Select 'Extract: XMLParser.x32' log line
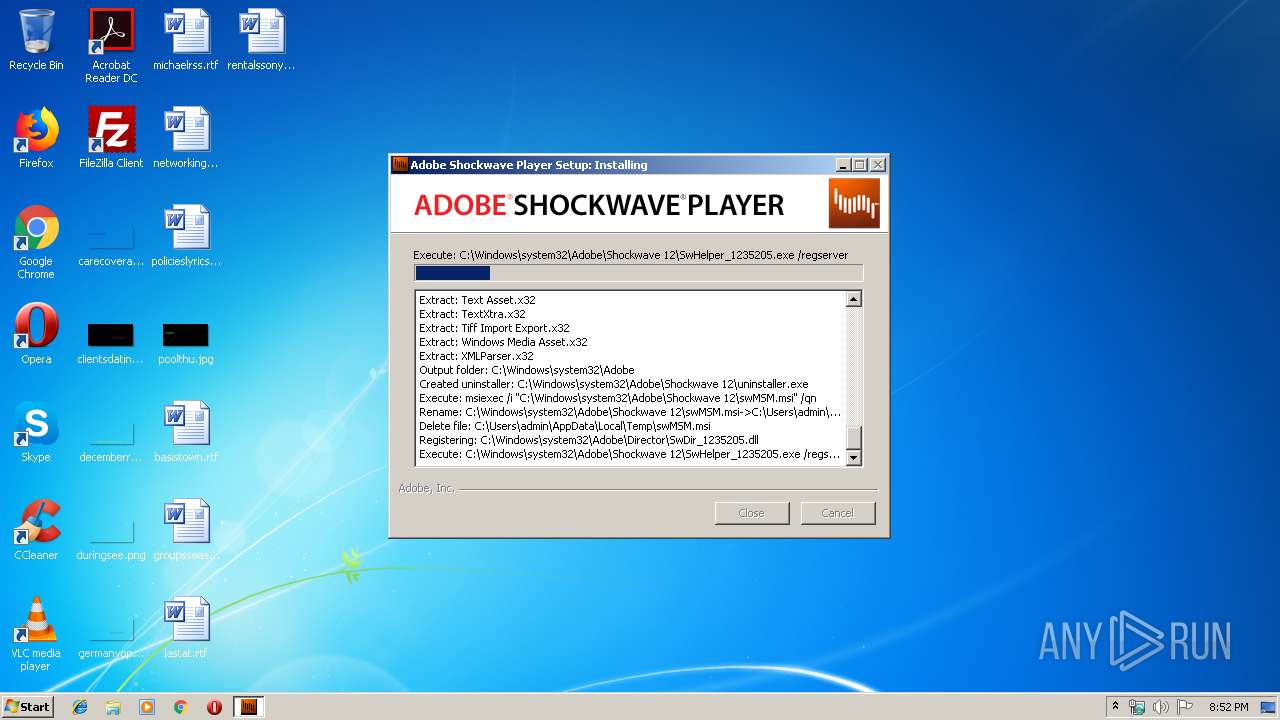 click(x=476, y=356)
